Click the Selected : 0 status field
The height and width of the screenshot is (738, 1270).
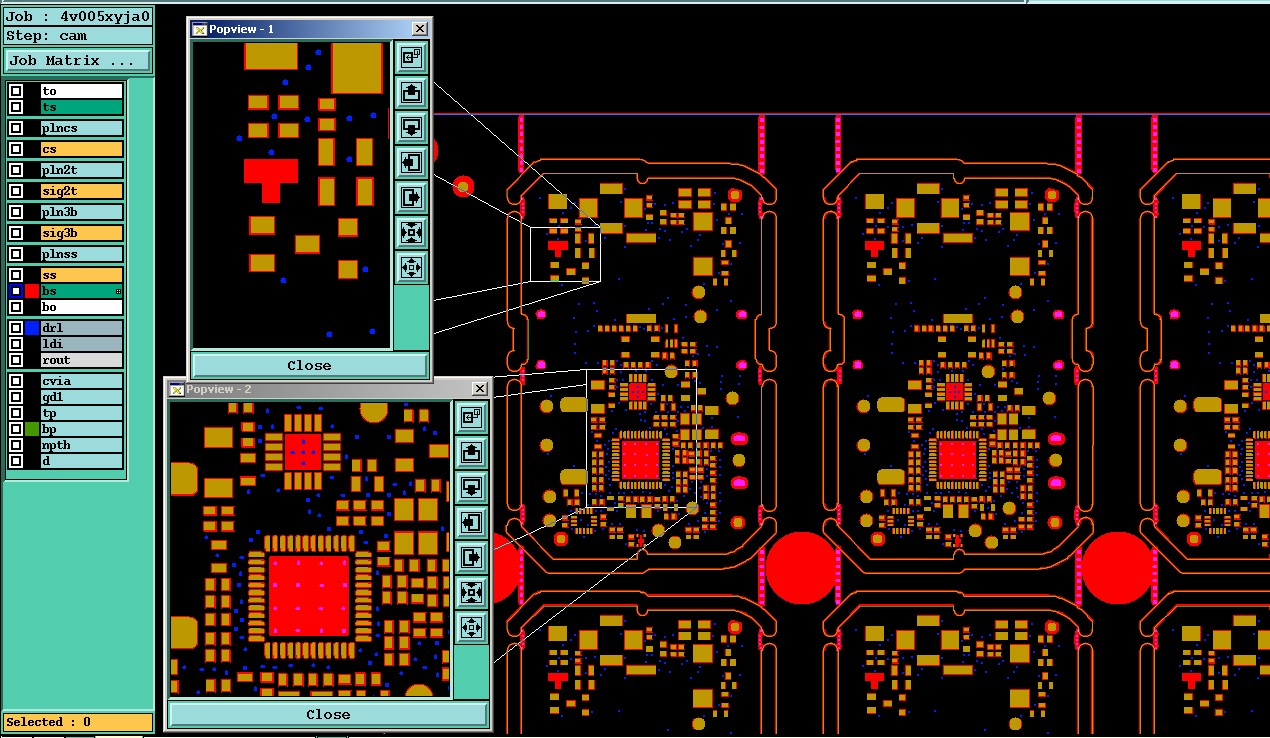(77, 722)
